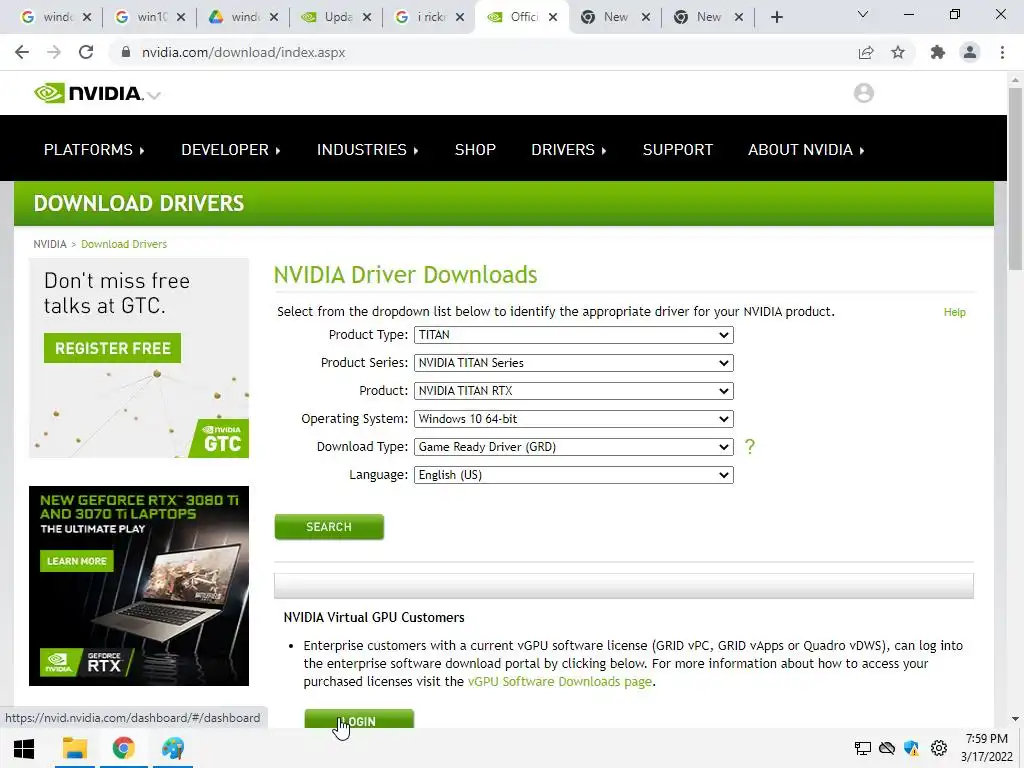Image resolution: width=1024 pixels, height=768 pixels.
Task: Click LEARN MORE on RTX laptops ad
Action: point(76,561)
